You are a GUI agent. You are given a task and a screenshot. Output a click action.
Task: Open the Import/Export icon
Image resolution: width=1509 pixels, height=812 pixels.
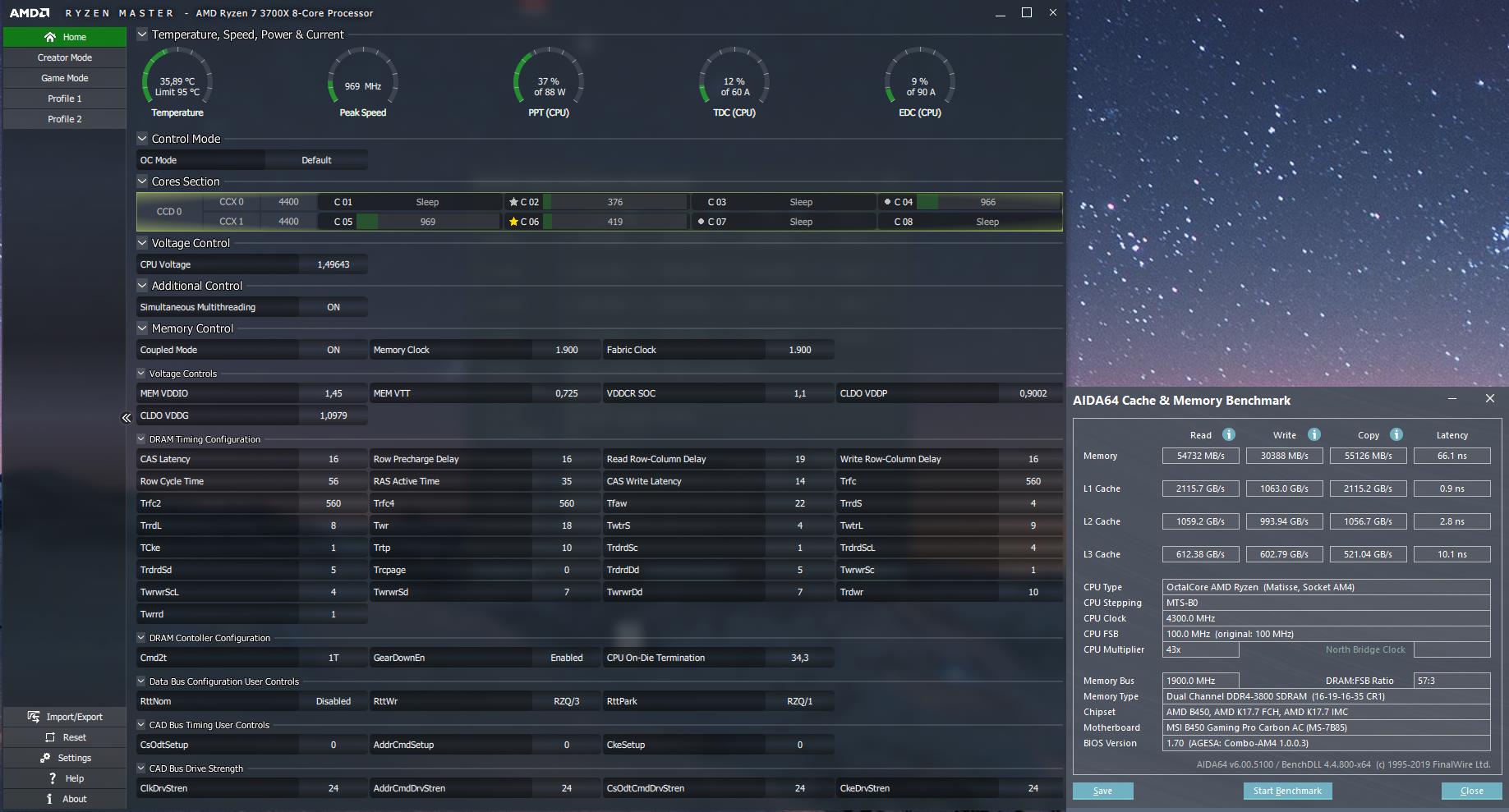click(x=33, y=717)
